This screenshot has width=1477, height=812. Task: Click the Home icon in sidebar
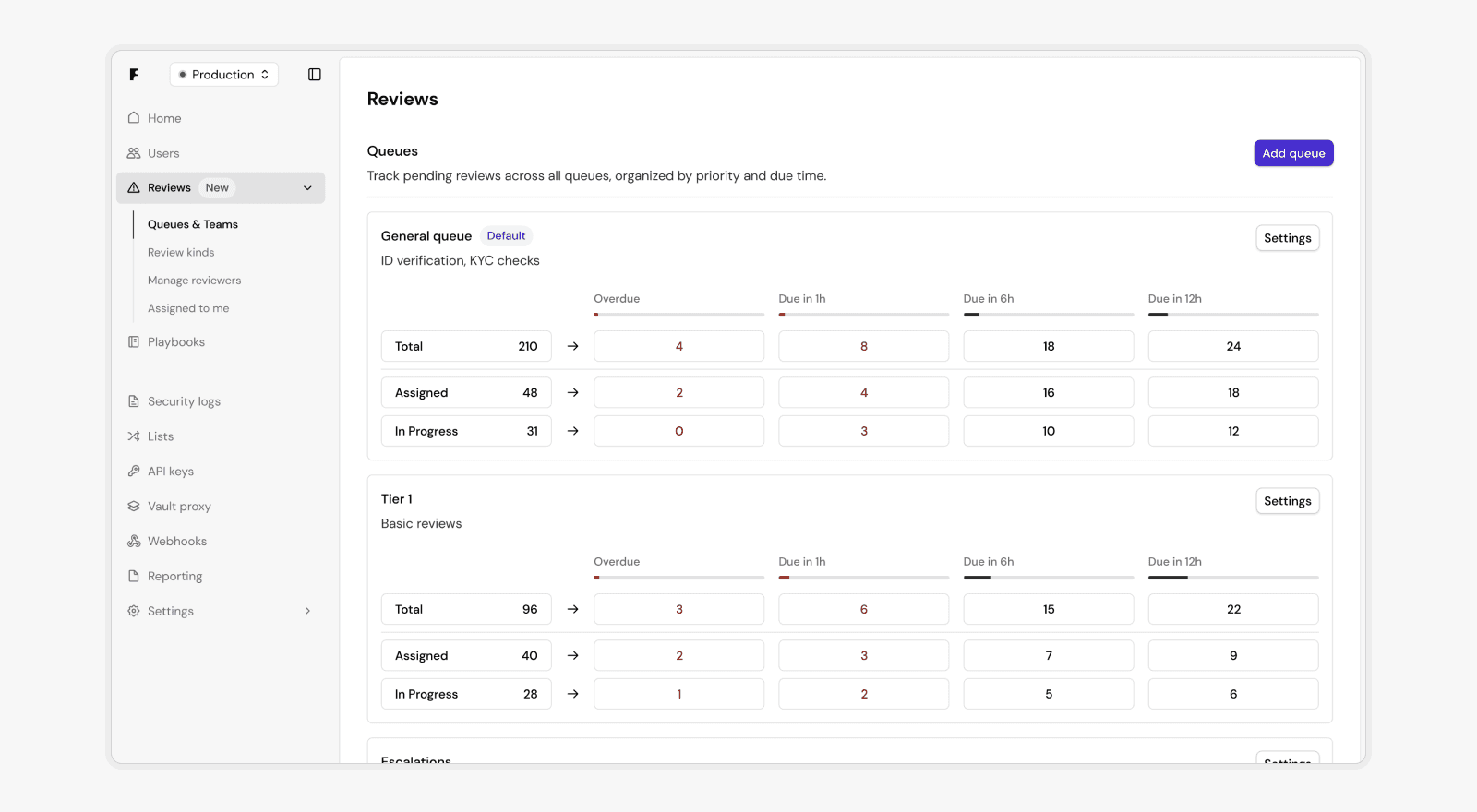pos(134,118)
